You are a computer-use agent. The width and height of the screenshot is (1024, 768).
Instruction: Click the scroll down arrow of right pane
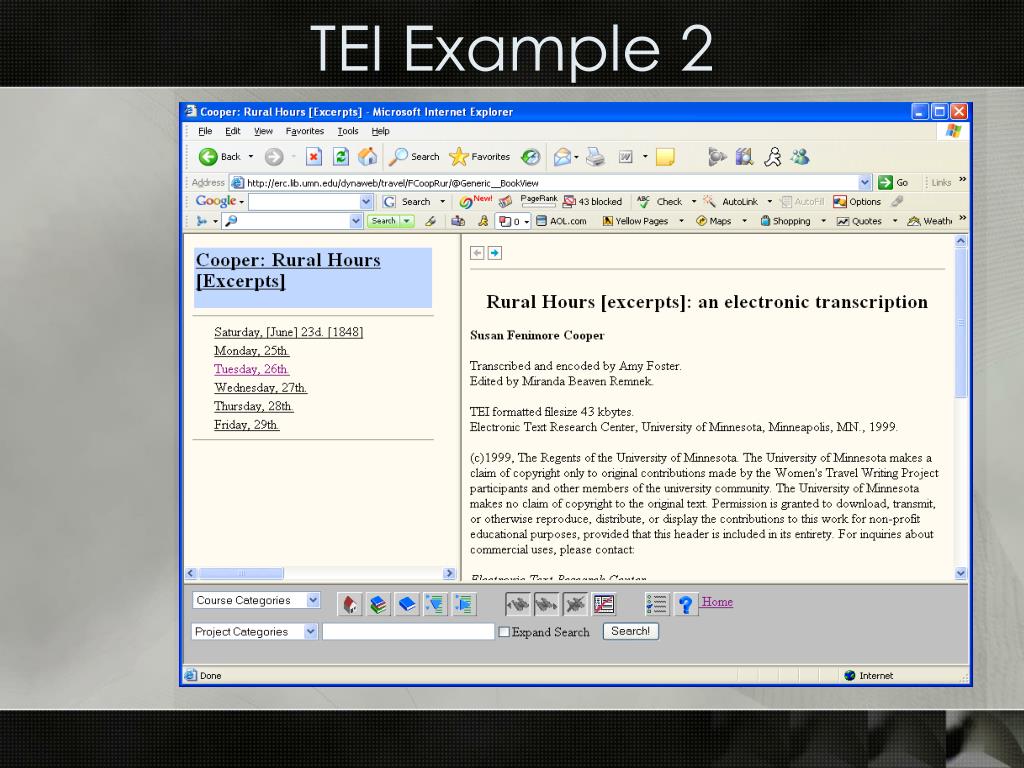tap(961, 573)
